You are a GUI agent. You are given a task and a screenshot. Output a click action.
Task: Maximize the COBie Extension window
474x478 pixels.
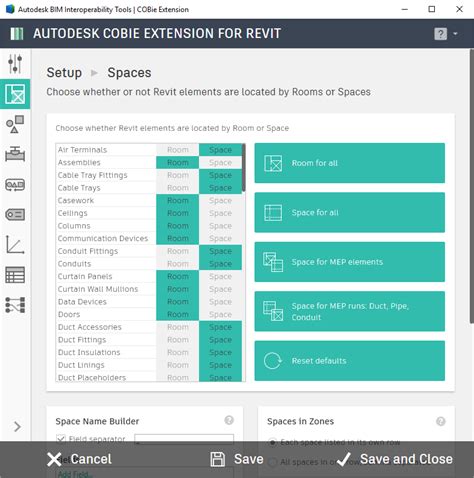432,9
